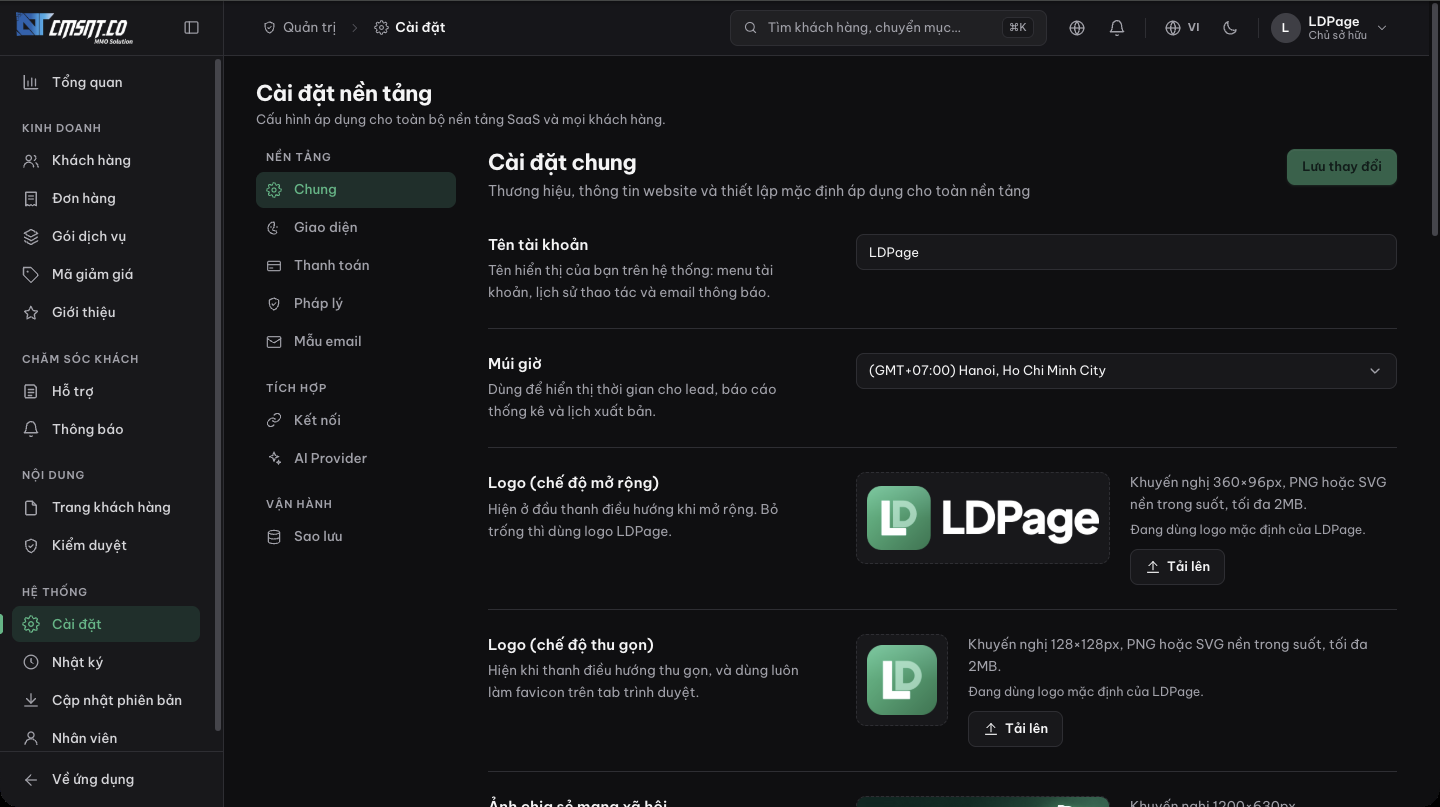Collapse the sidebar with the panel icon

[192, 28]
